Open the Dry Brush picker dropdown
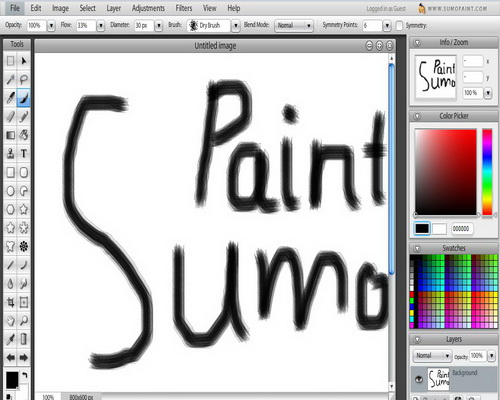 point(236,26)
